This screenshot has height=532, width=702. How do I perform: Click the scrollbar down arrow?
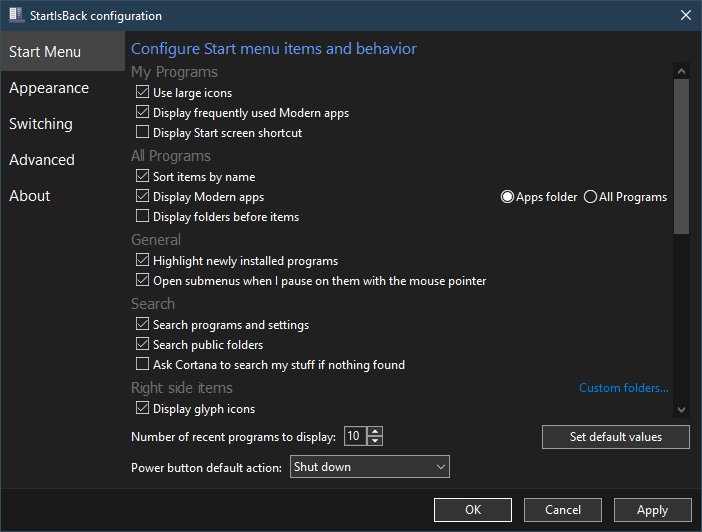(x=681, y=409)
